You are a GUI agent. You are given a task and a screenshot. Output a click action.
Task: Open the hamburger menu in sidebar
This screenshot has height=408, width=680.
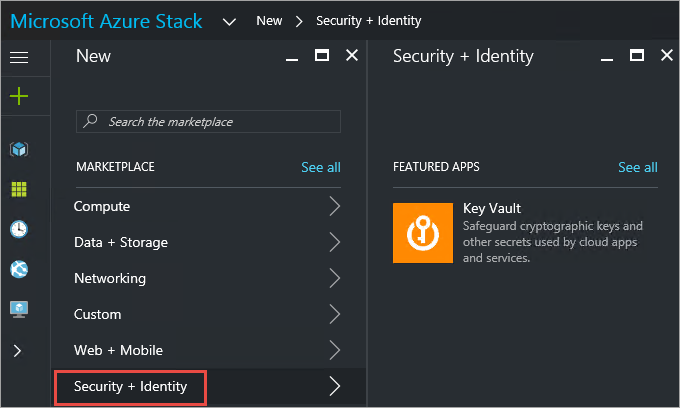click(19, 57)
